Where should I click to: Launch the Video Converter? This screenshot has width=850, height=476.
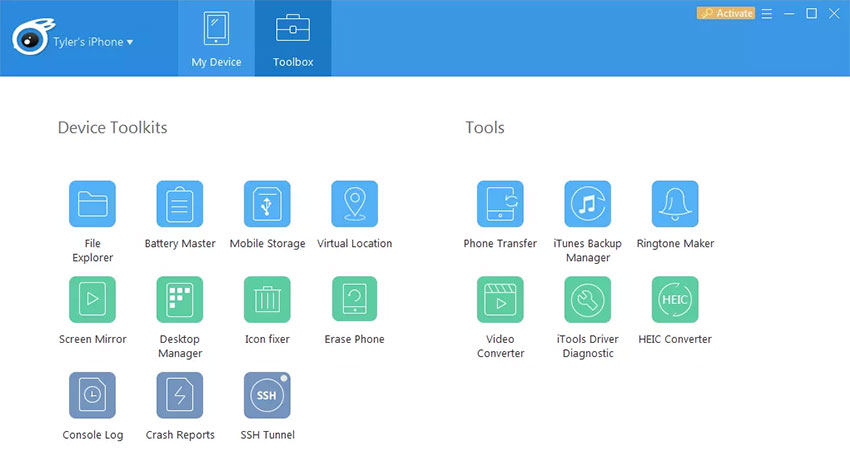tap(500, 300)
